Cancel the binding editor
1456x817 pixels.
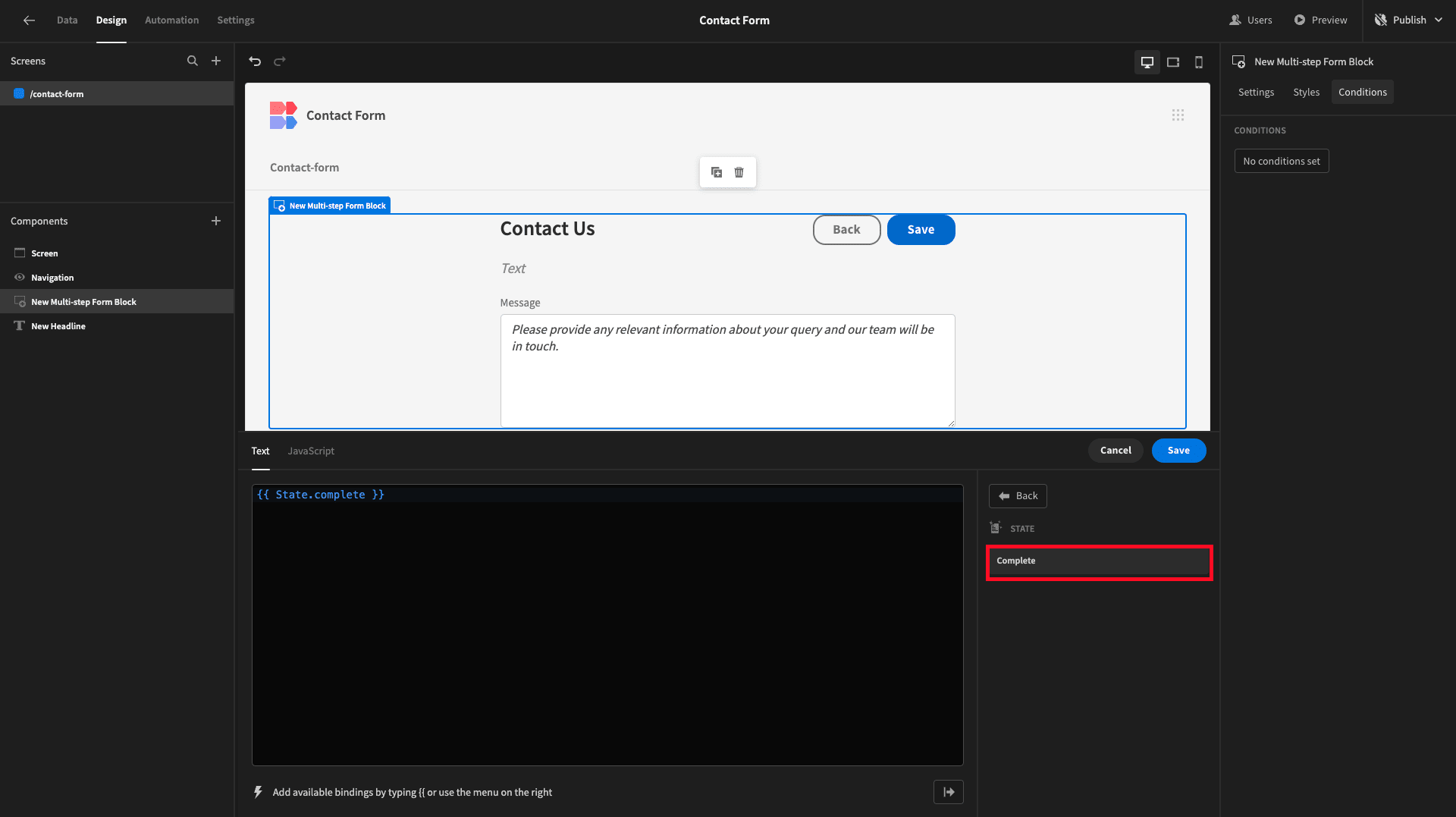point(1116,451)
